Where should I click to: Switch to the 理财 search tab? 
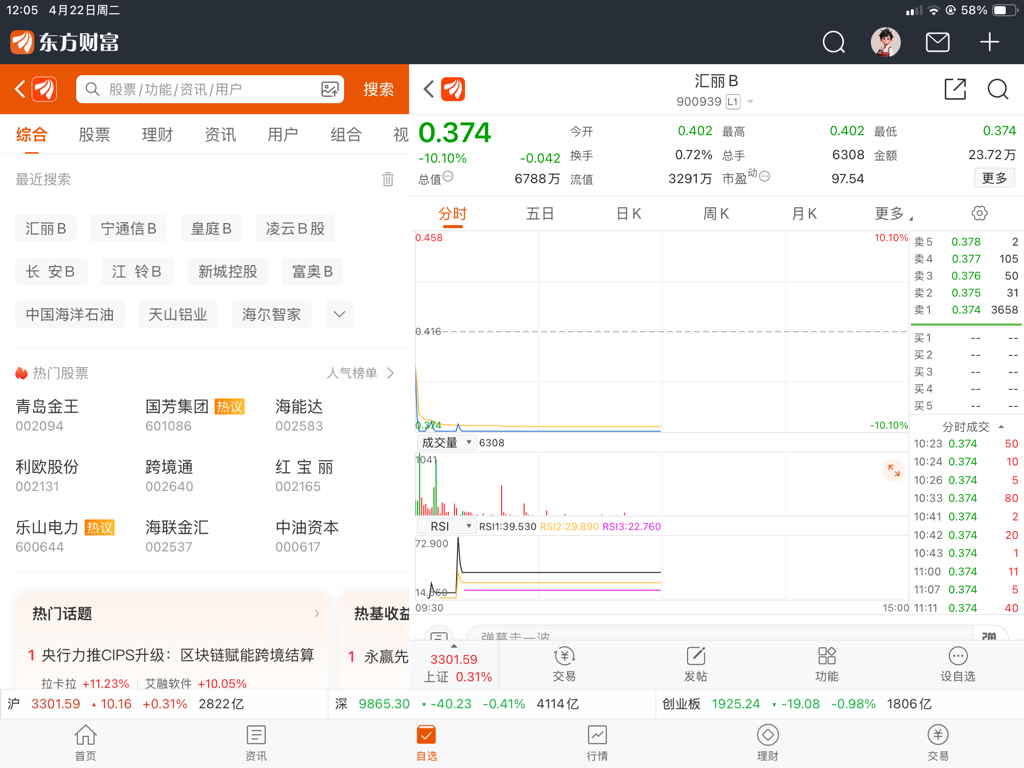pyautogui.click(x=157, y=135)
